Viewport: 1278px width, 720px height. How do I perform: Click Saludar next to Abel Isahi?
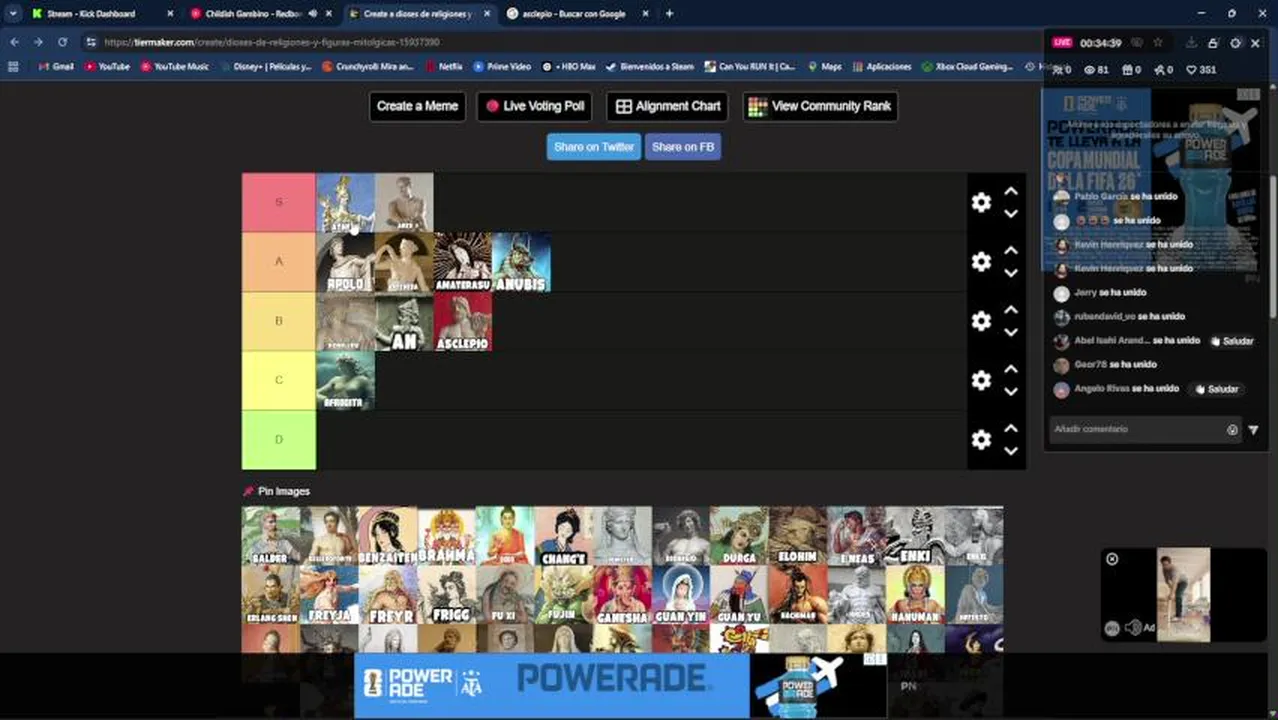[x=1231, y=341]
